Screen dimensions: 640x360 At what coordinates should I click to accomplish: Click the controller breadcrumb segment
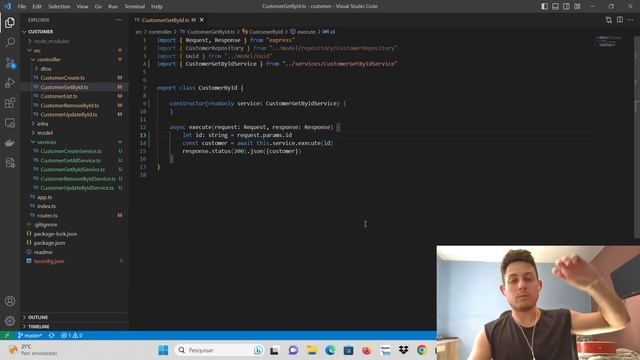coord(160,31)
